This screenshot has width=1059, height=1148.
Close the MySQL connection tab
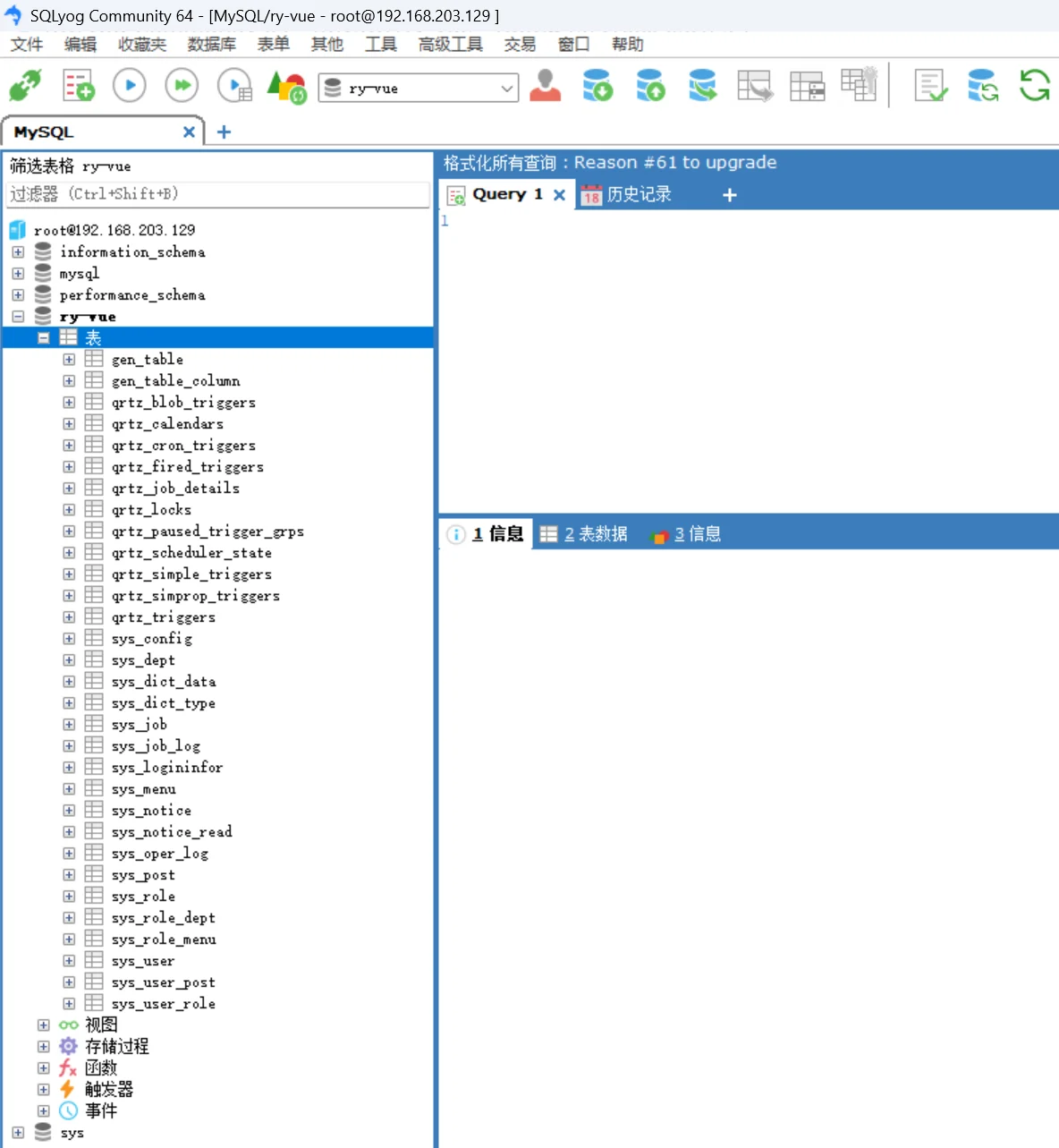point(189,132)
